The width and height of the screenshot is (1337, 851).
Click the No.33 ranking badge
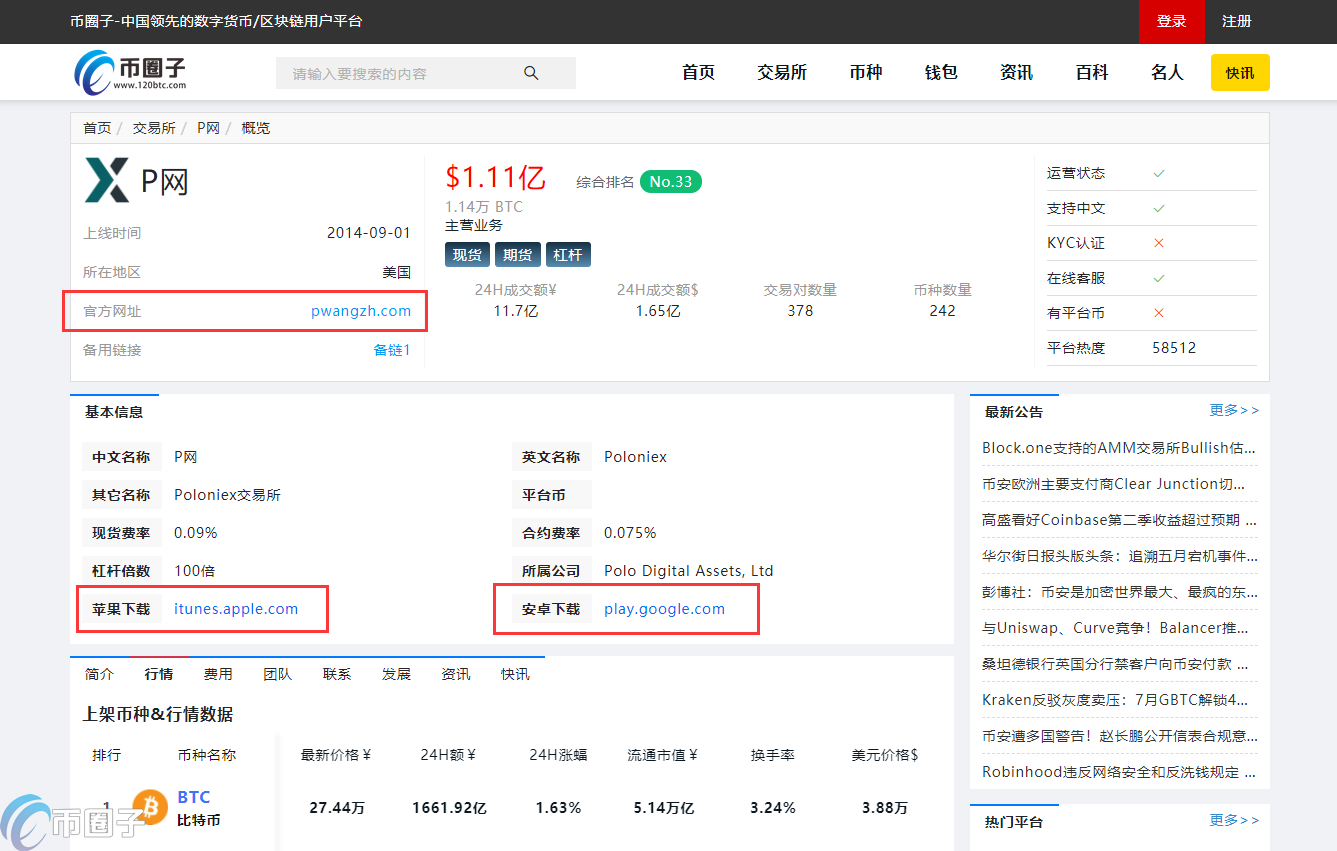tap(671, 182)
